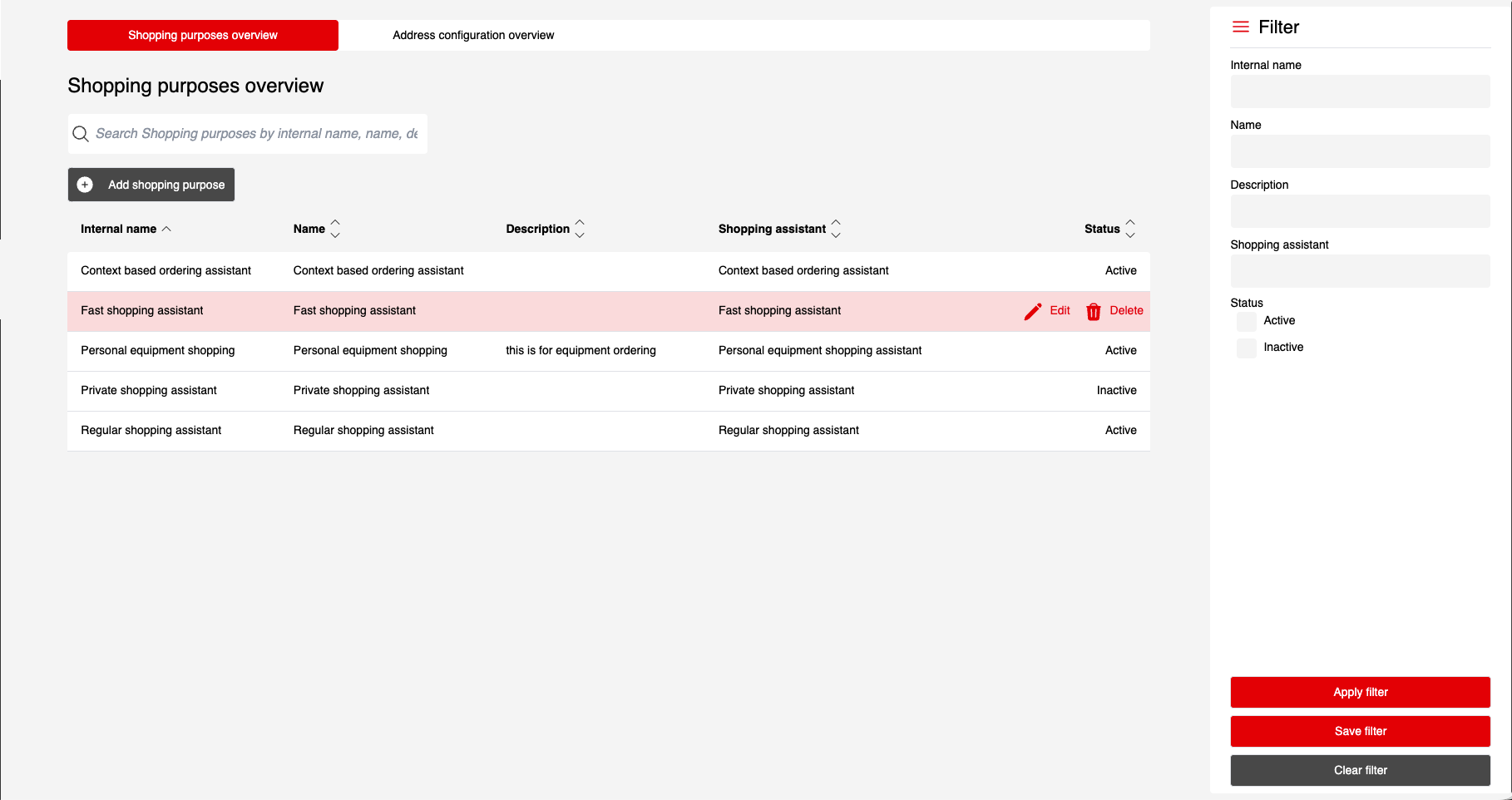Click the pencil Edit icon on Fast shopping row
1512x800 pixels.
click(1032, 311)
